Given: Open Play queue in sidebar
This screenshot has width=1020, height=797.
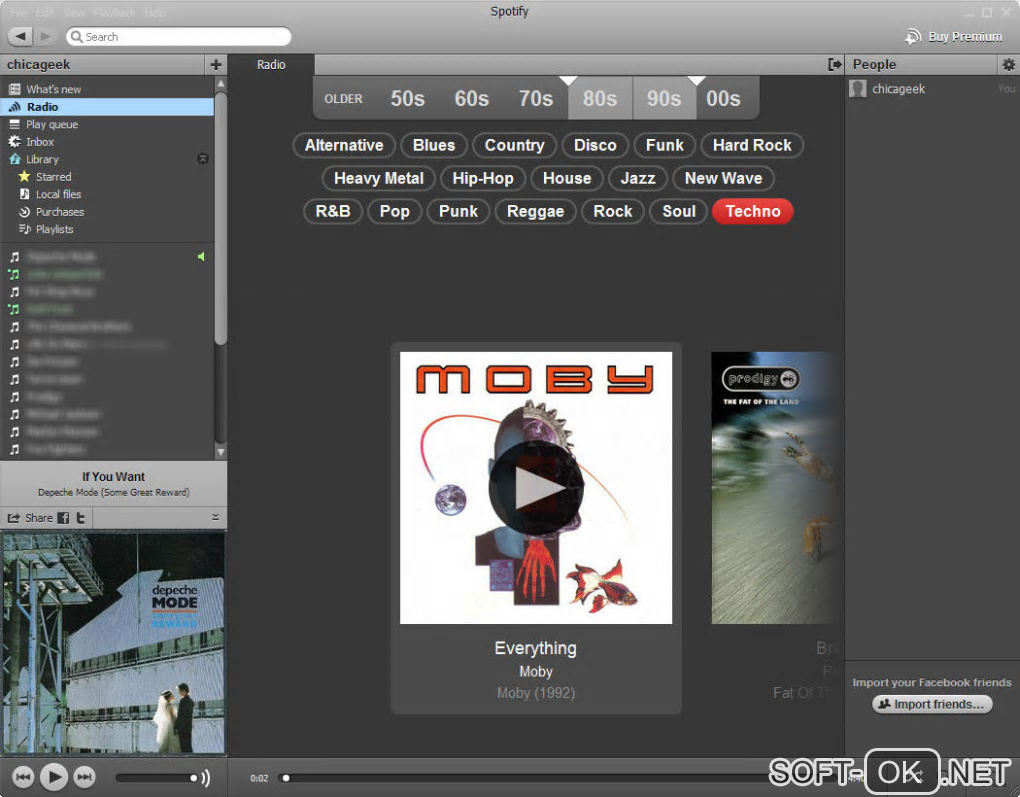Looking at the screenshot, I should click(x=51, y=124).
